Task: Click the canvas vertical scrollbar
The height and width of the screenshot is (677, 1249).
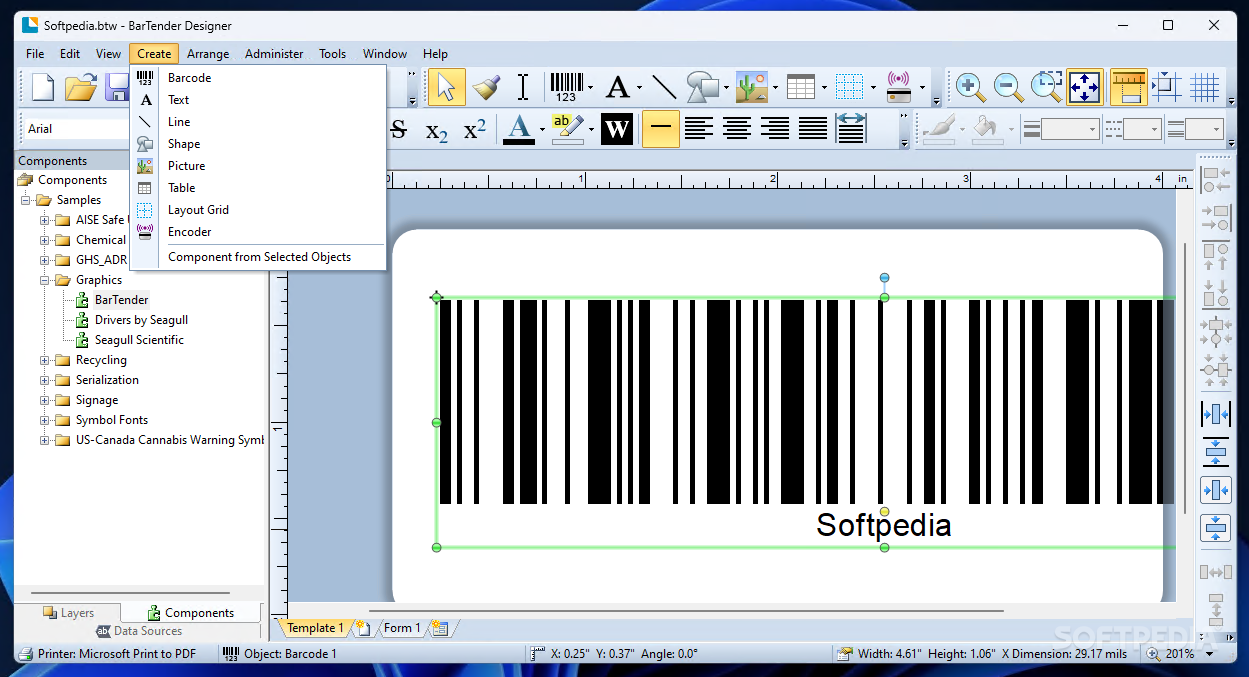Action: 1187,378
